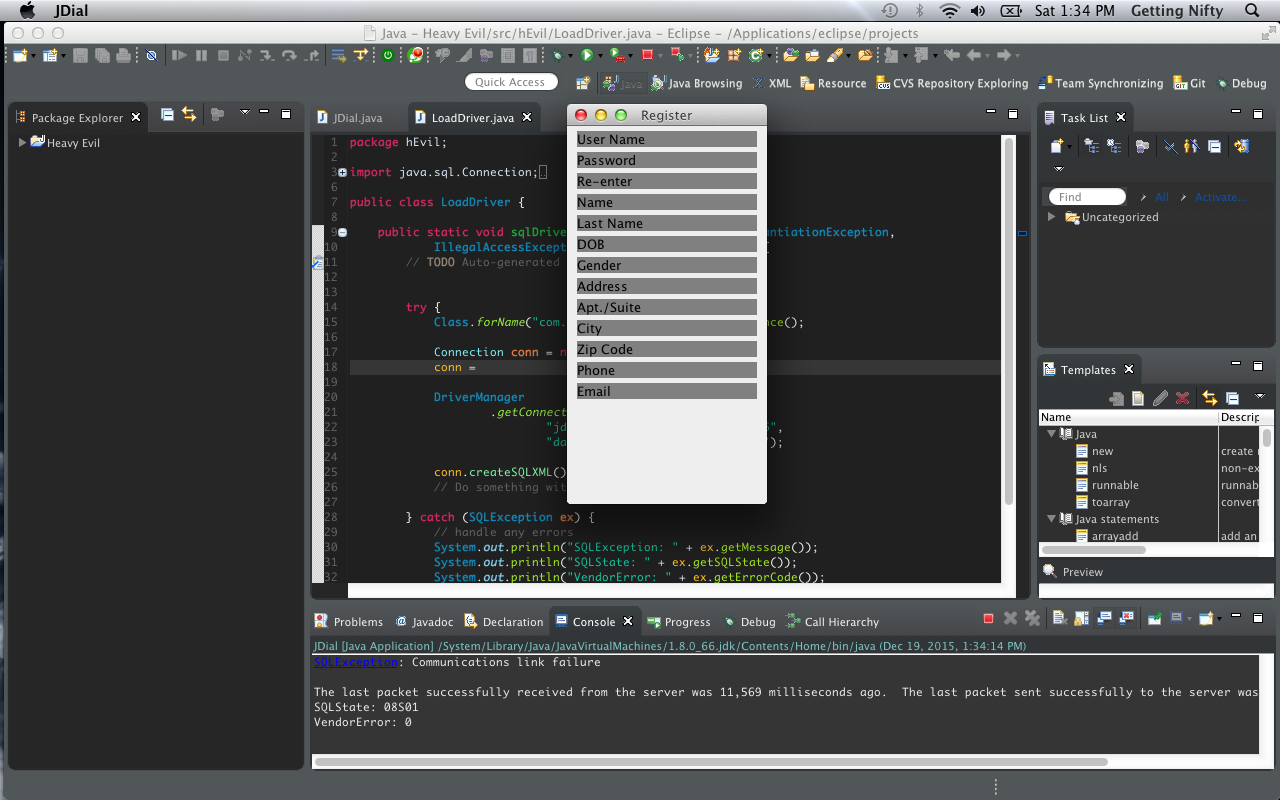Toggle Link with Editor in Templates view
The width and height of the screenshot is (1280, 800).
pos(1210,398)
